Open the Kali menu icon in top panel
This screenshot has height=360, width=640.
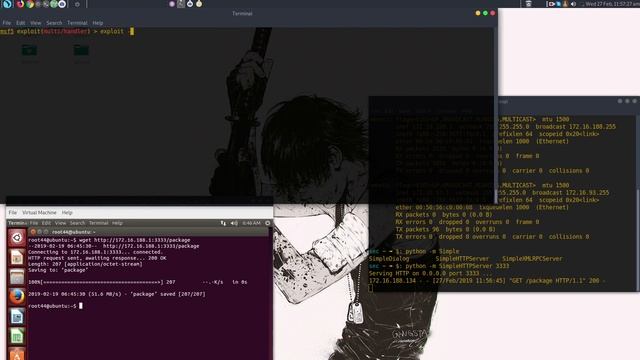point(7,4)
